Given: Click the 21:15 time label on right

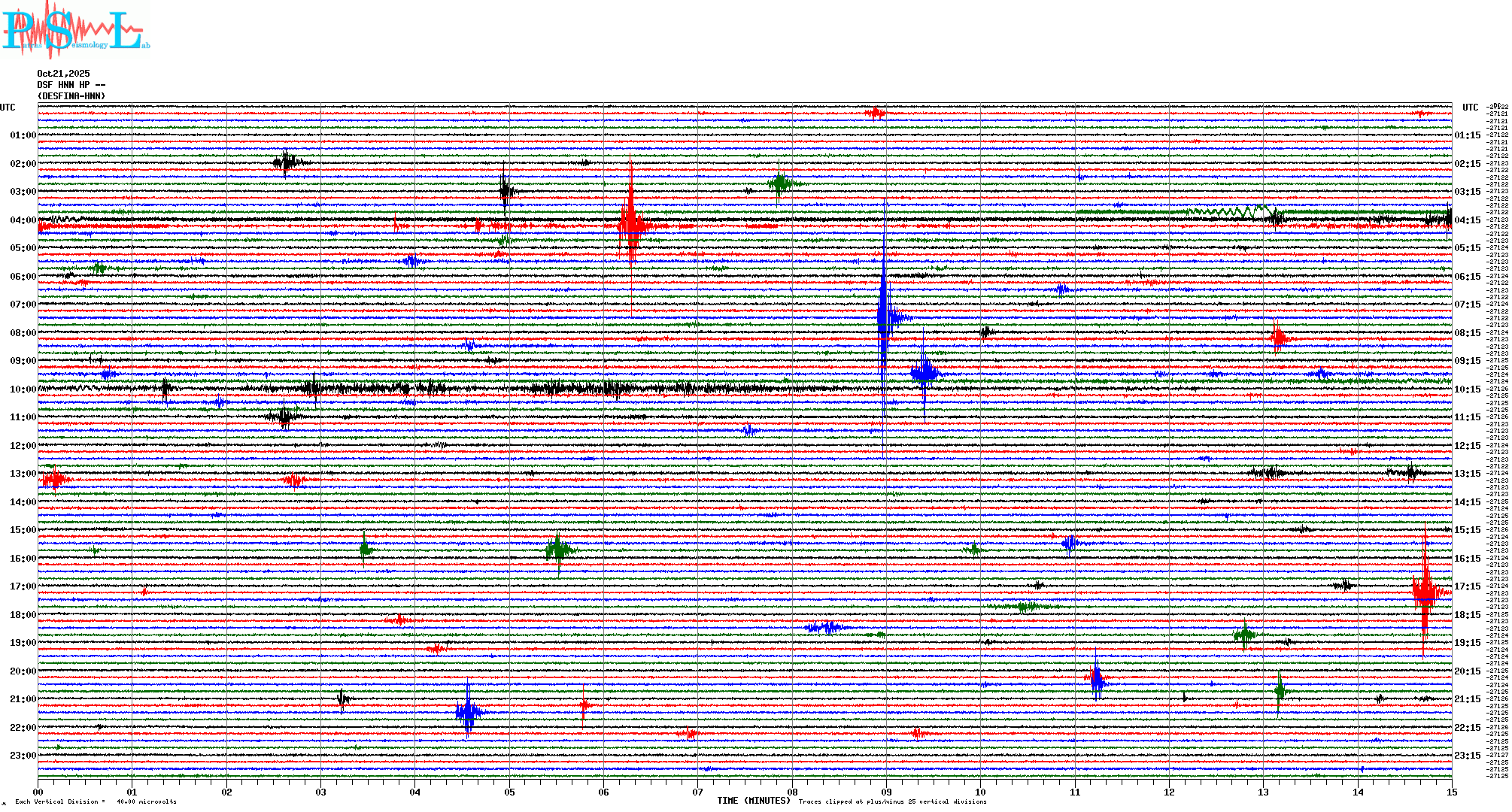Looking at the screenshot, I should click(x=1467, y=699).
